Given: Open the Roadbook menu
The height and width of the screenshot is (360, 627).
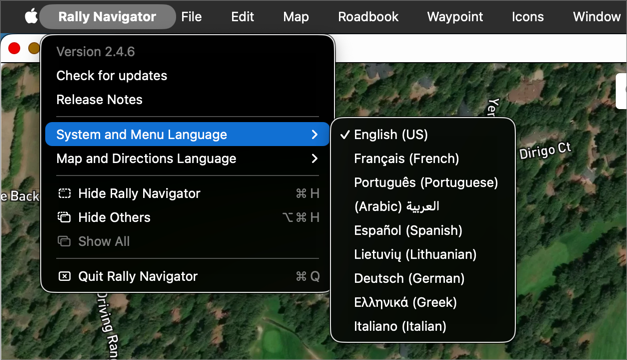Looking at the screenshot, I should click(x=368, y=17).
